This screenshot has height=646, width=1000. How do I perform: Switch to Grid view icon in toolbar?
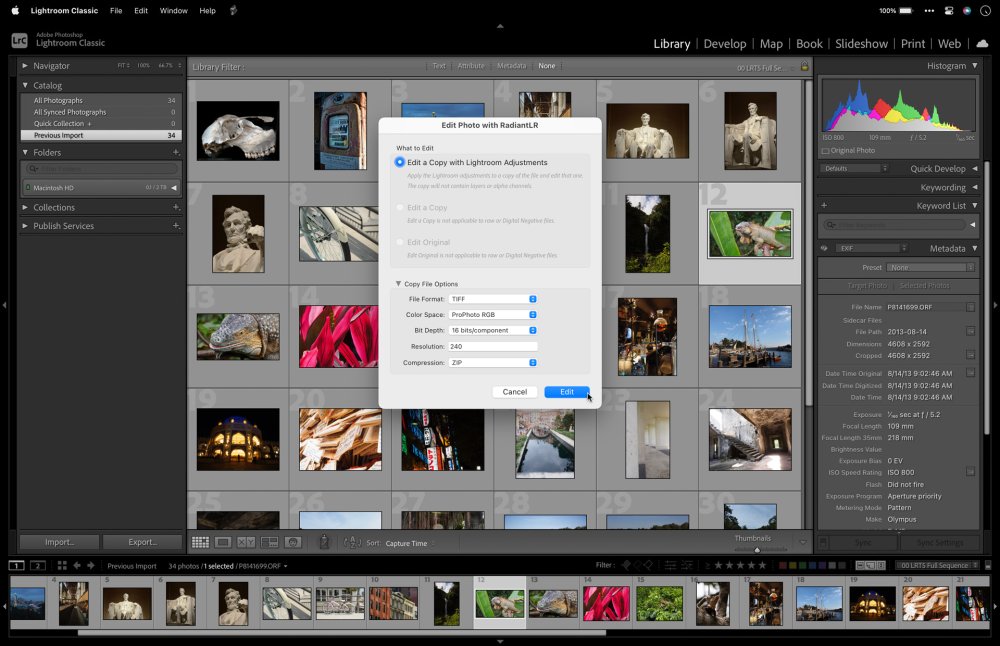click(x=200, y=542)
